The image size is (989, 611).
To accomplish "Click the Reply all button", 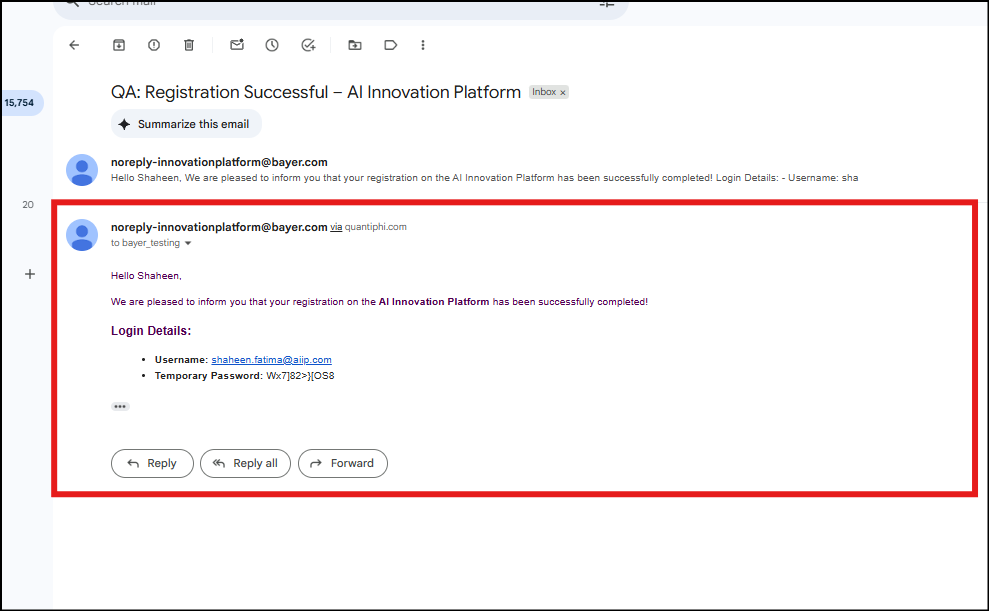I will tap(245, 463).
